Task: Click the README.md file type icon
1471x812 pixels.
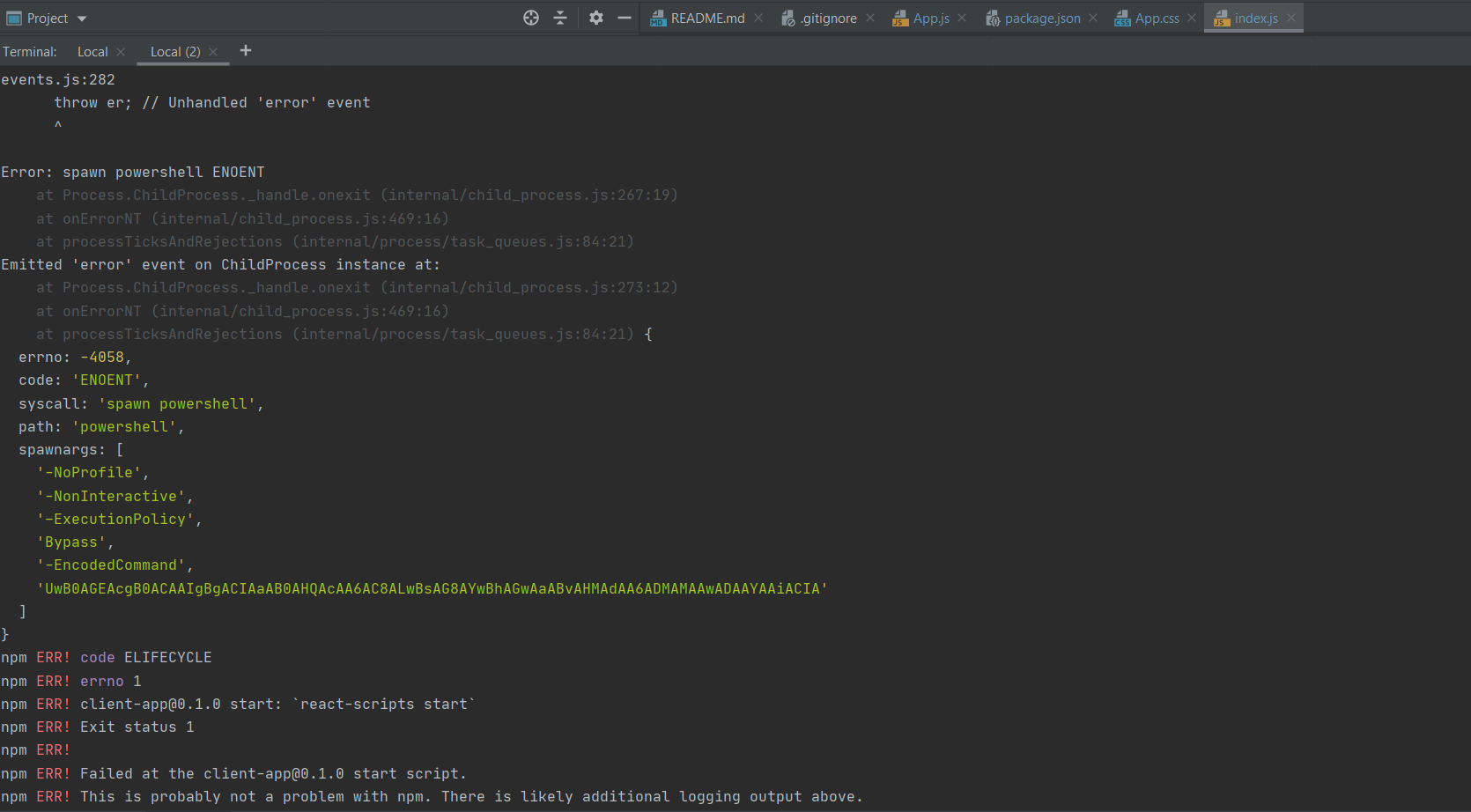Action: (x=658, y=18)
